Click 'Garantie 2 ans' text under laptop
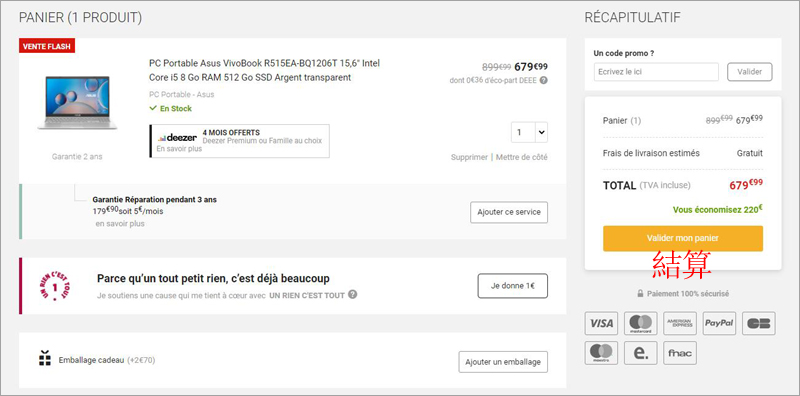The image size is (800, 396). [77, 157]
